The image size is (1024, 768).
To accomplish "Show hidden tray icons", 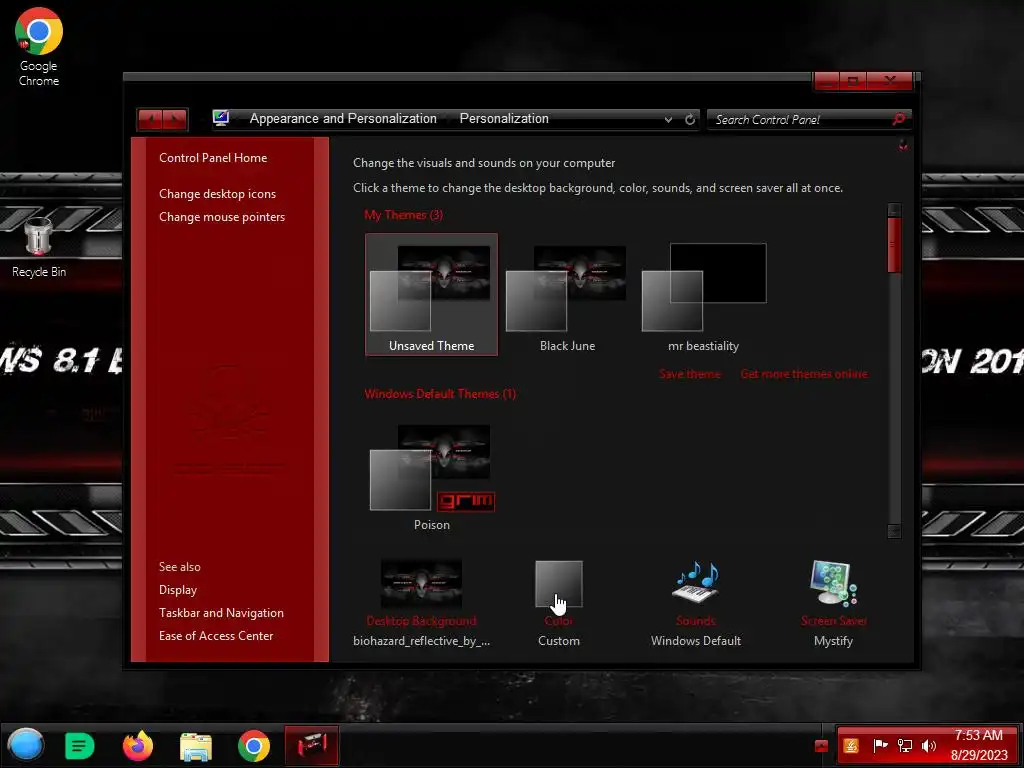I will tap(822, 746).
